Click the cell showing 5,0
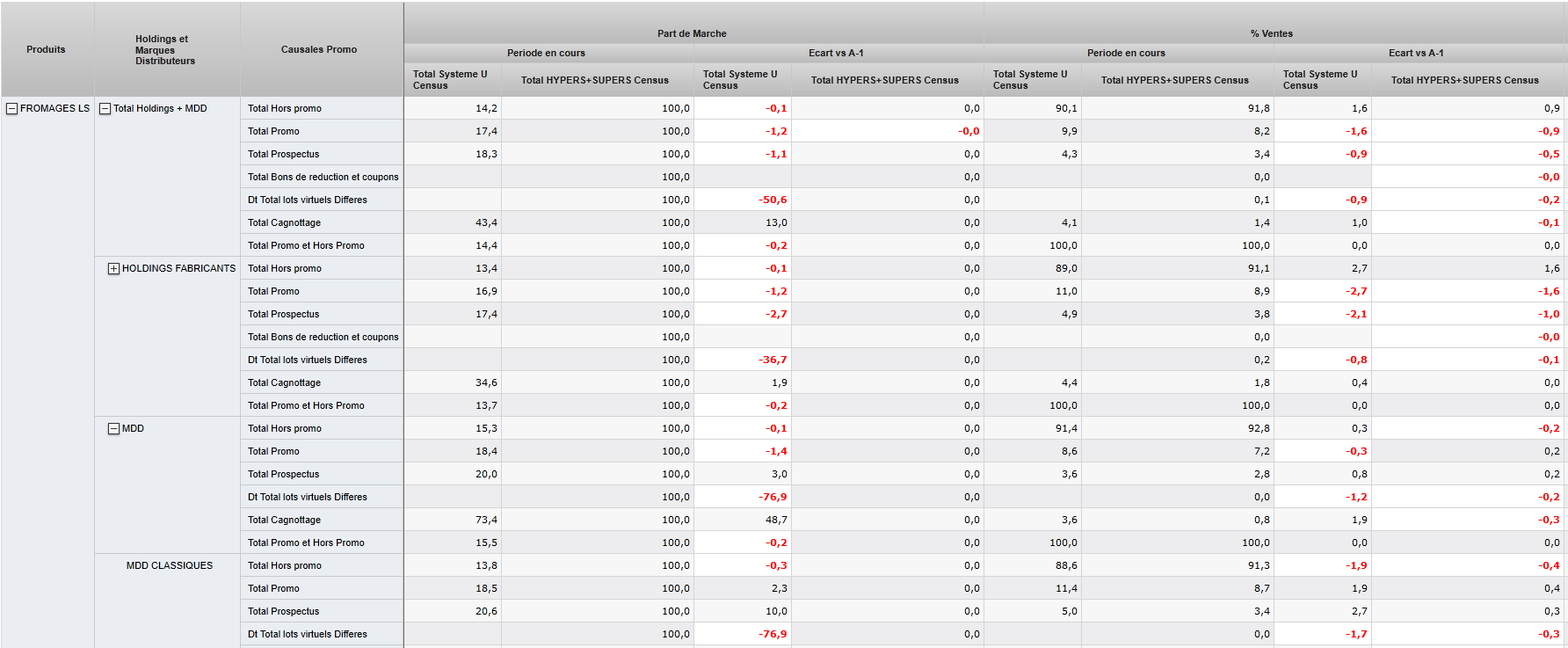Viewport: 1568px width, 648px height. 1033,611
